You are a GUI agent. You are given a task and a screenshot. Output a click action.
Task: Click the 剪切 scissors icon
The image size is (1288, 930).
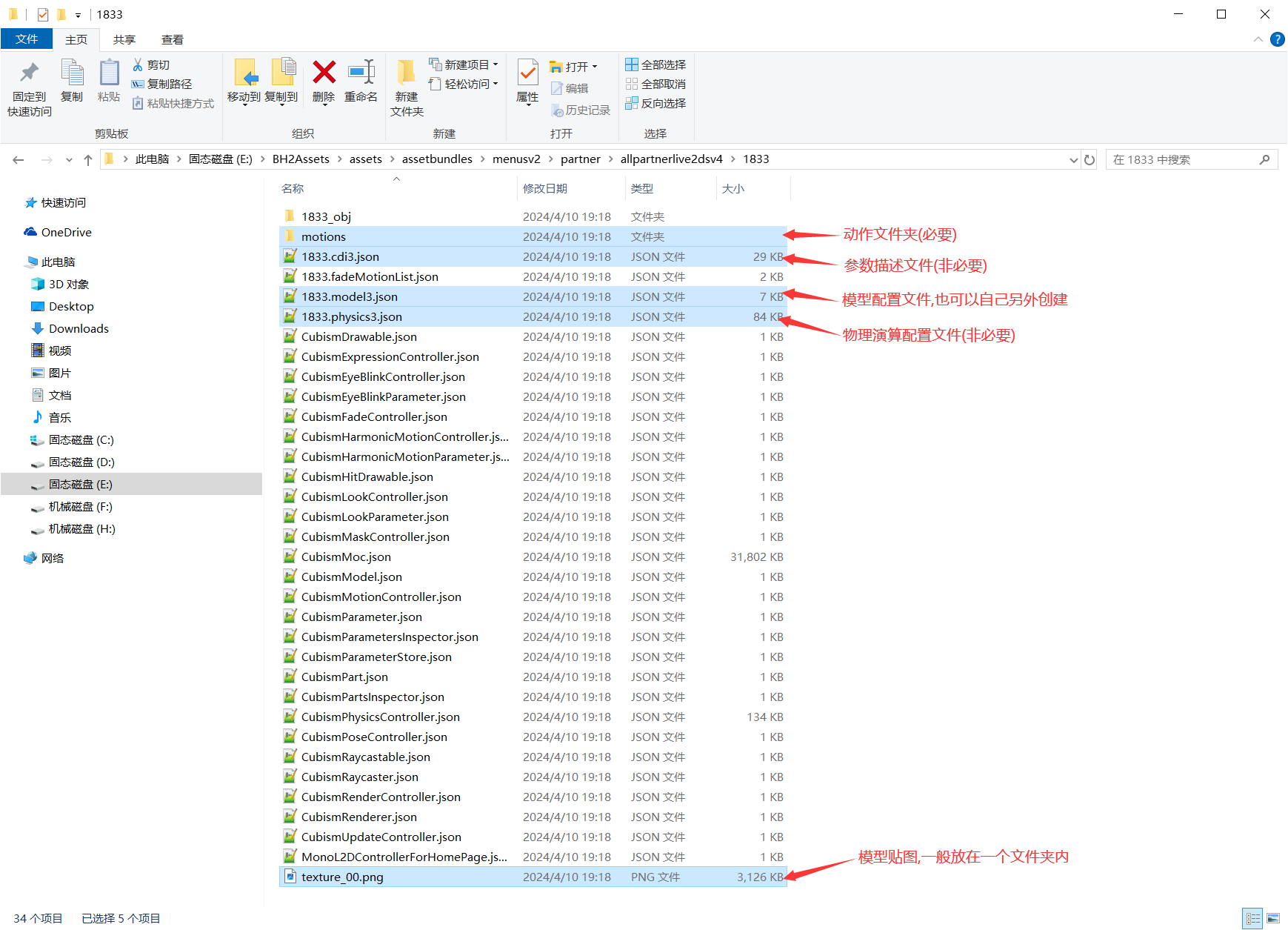138,65
